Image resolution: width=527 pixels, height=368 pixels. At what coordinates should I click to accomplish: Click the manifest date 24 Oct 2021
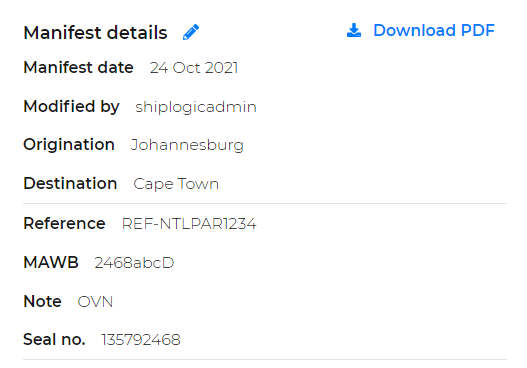pyautogui.click(x=194, y=68)
